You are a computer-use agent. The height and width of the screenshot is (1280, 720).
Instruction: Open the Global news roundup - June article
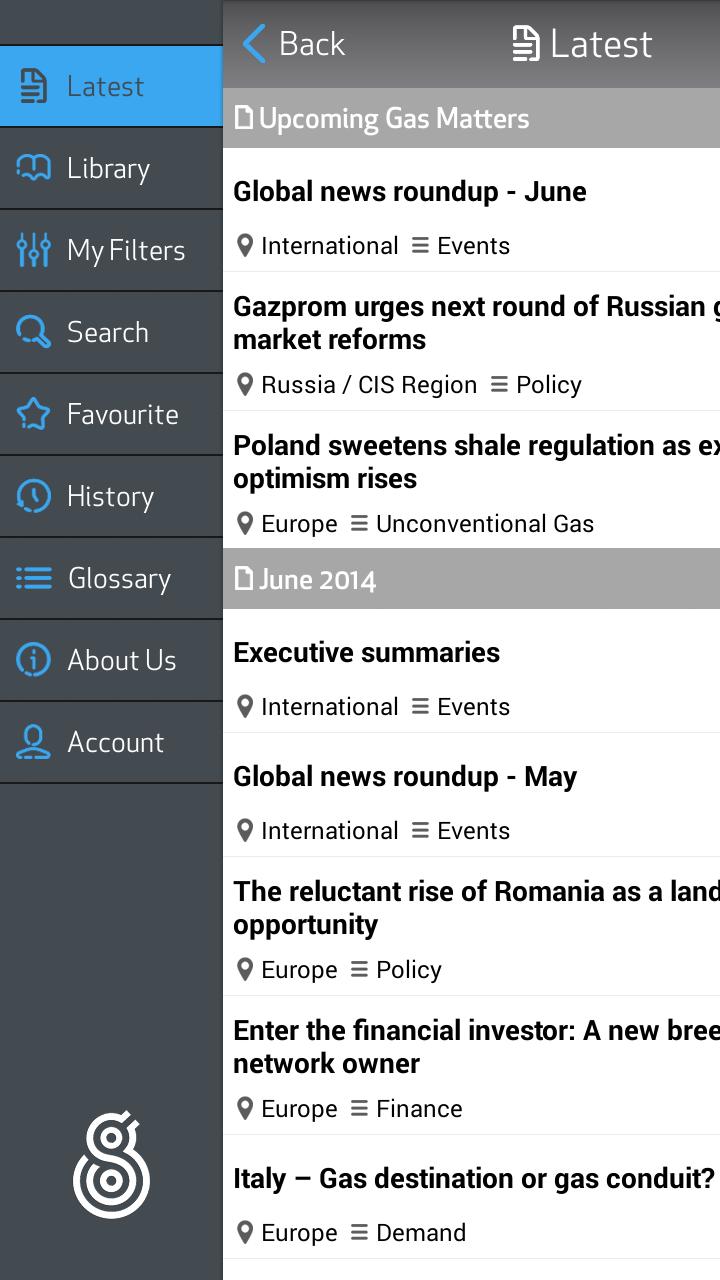click(x=410, y=192)
